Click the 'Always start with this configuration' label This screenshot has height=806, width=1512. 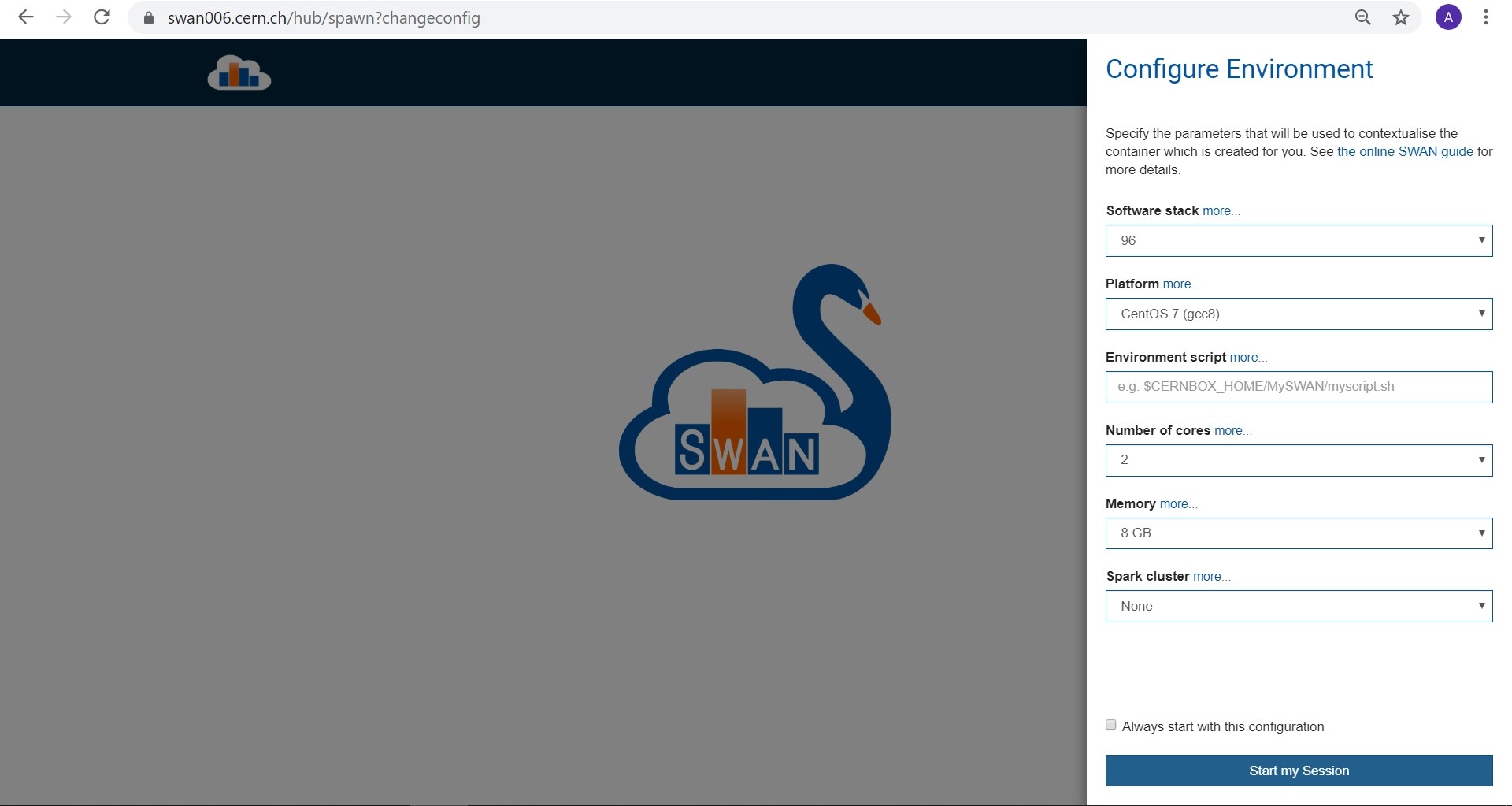click(x=1223, y=726)
